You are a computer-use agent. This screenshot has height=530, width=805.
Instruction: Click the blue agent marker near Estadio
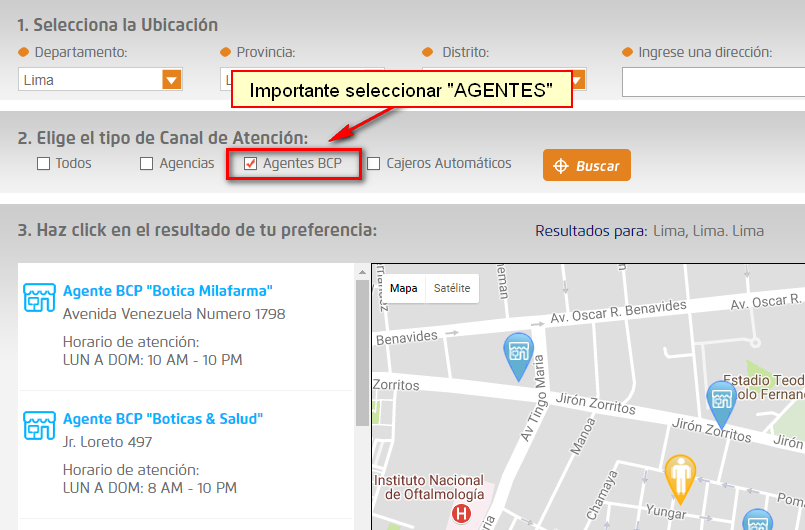click(721, 400)
